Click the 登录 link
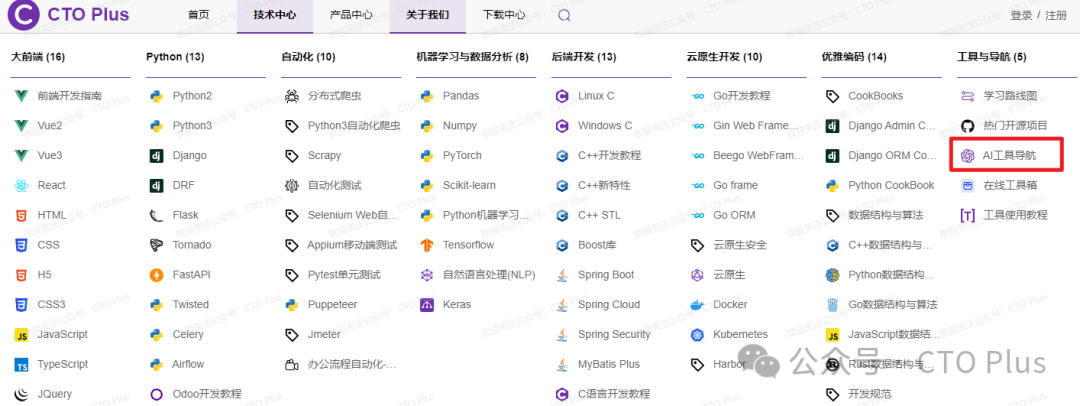 coord(1021,15)
